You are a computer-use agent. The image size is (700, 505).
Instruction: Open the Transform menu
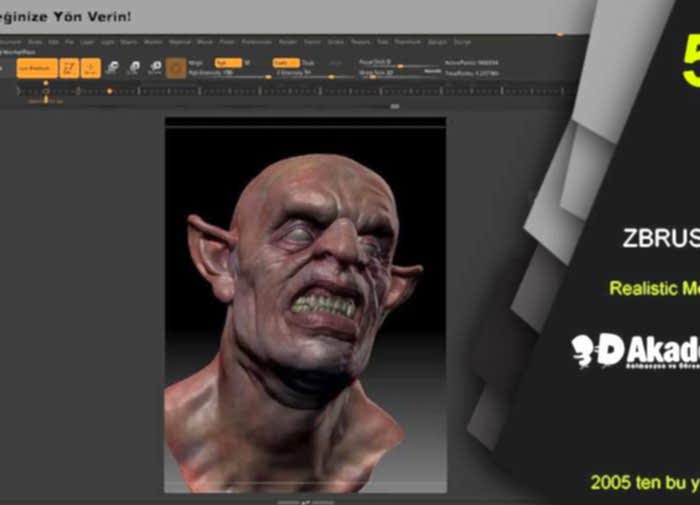407,42
